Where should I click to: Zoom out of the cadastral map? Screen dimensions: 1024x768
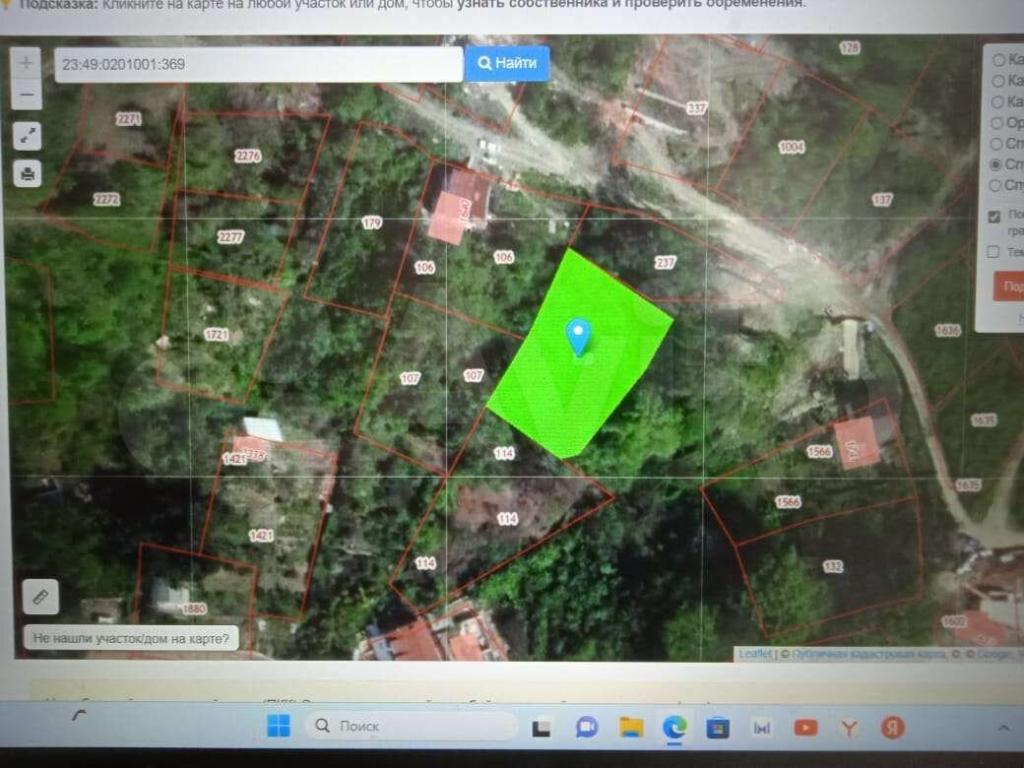(27, 96)
